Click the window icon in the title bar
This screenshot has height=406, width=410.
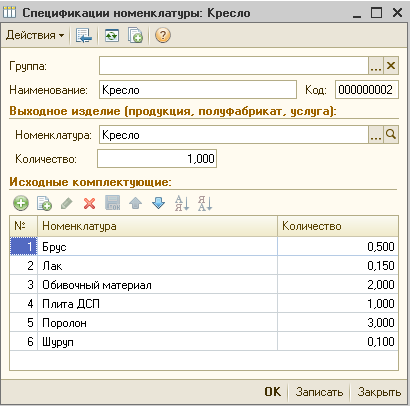coord(9,13)
